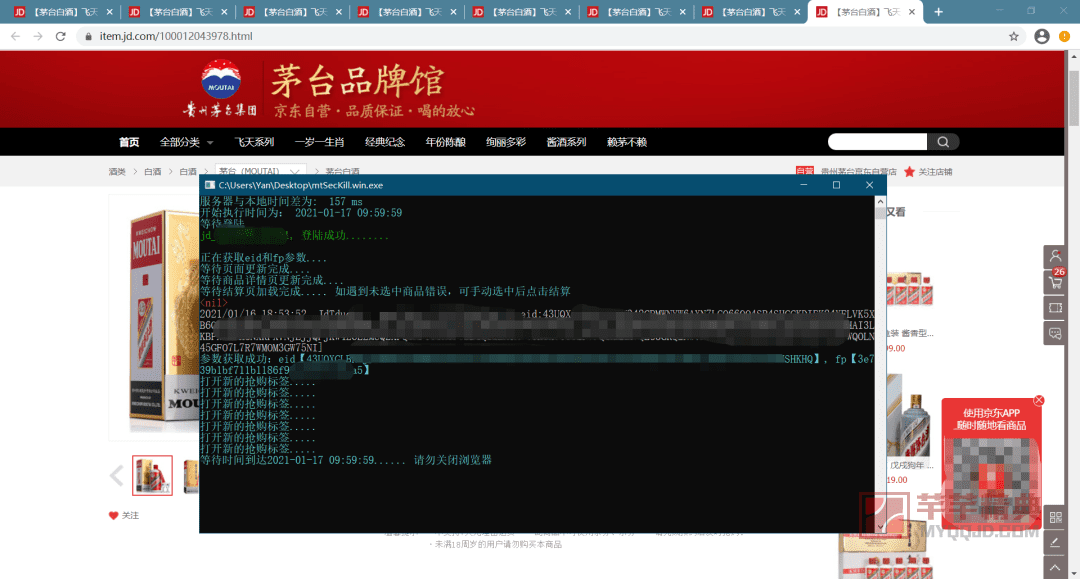Click console line 开始执行时间为: 2021-01-17 09:59:59
Viewport: 1080px width, 579px height.
tap(301, 213)
